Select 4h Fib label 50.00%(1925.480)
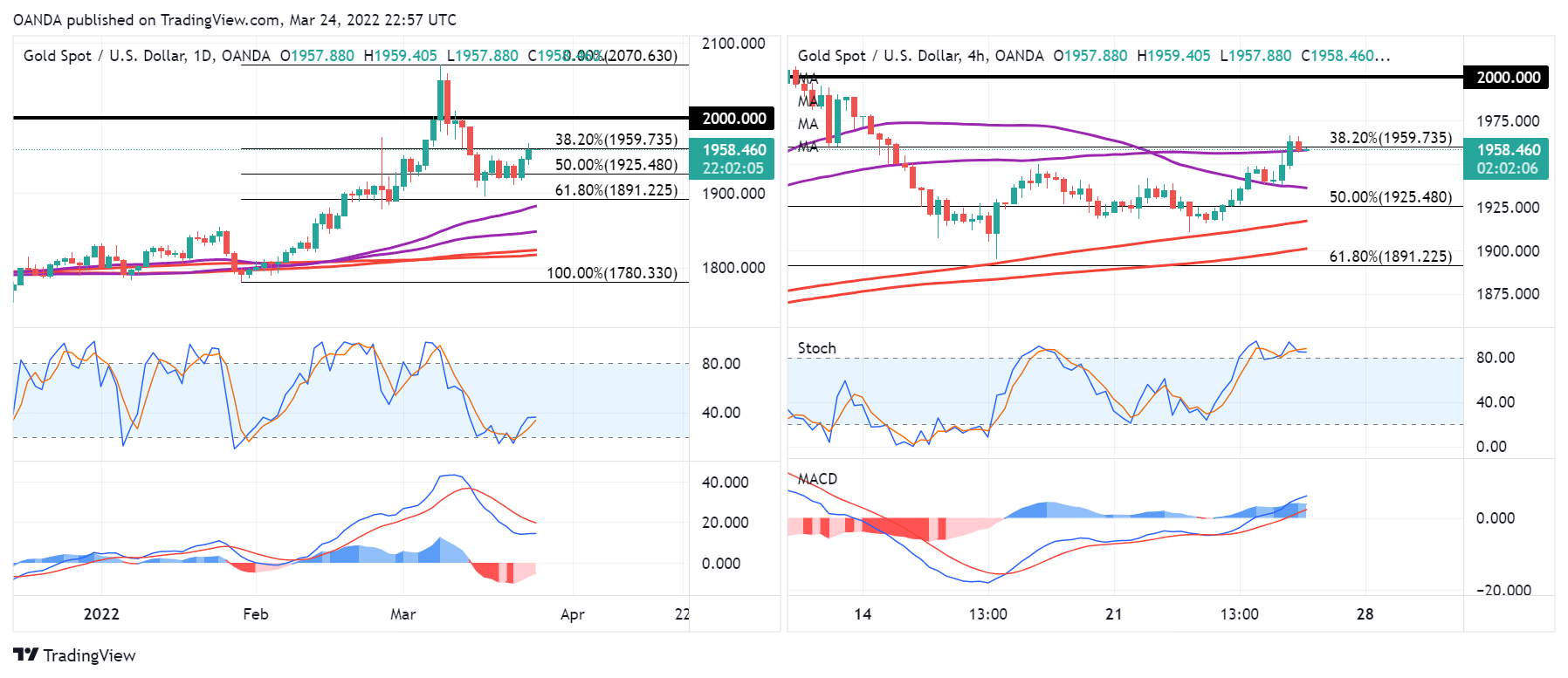Image resolution: width=1568 pixels, height=678 pixels. tap(1391, 197)
